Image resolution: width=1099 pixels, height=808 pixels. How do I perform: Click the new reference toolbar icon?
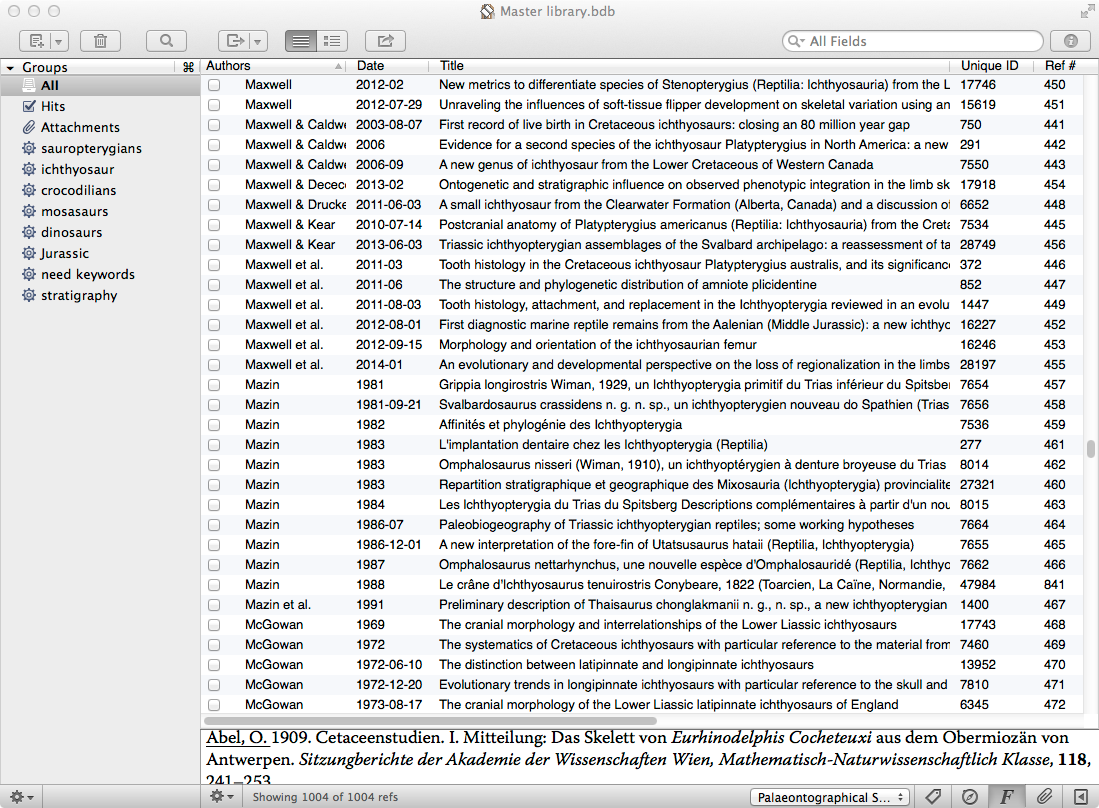[x=36, y=41]
